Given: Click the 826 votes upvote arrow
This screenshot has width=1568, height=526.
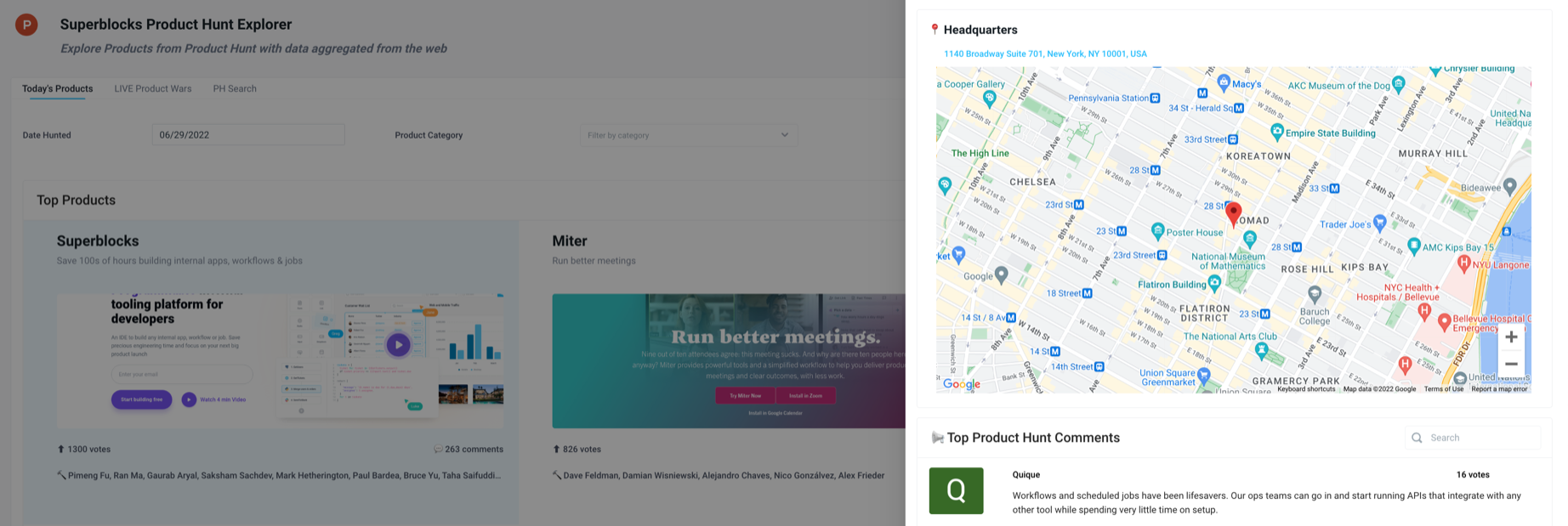Looking at the screenshot, I should 556,449.
